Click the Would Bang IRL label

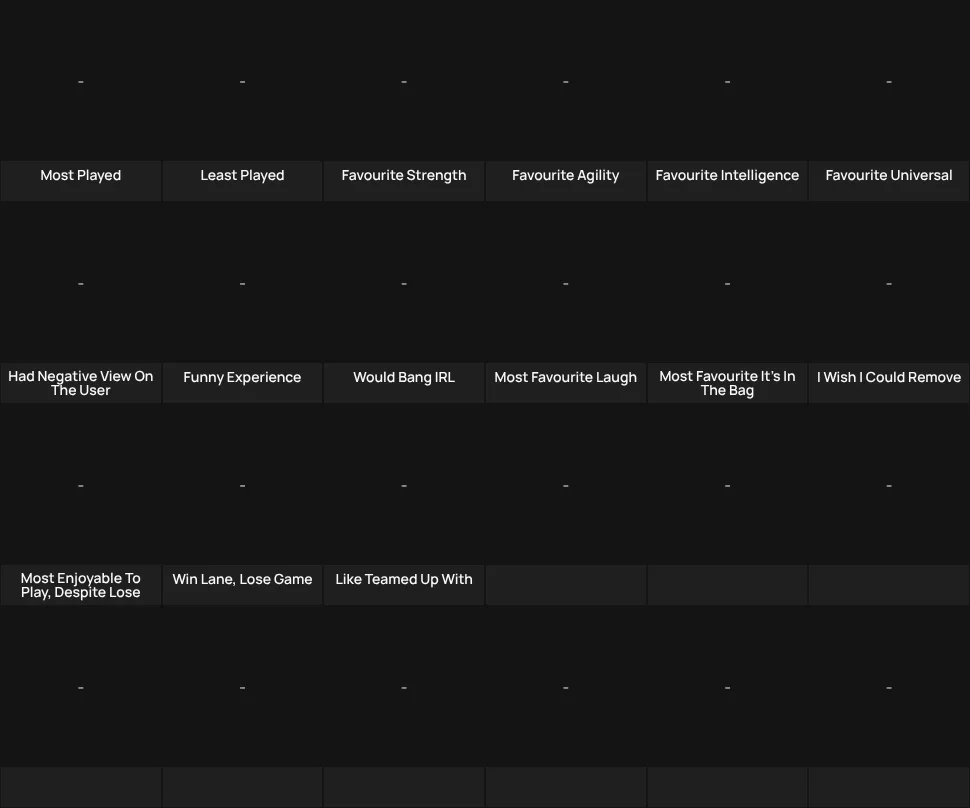(404, 377)
